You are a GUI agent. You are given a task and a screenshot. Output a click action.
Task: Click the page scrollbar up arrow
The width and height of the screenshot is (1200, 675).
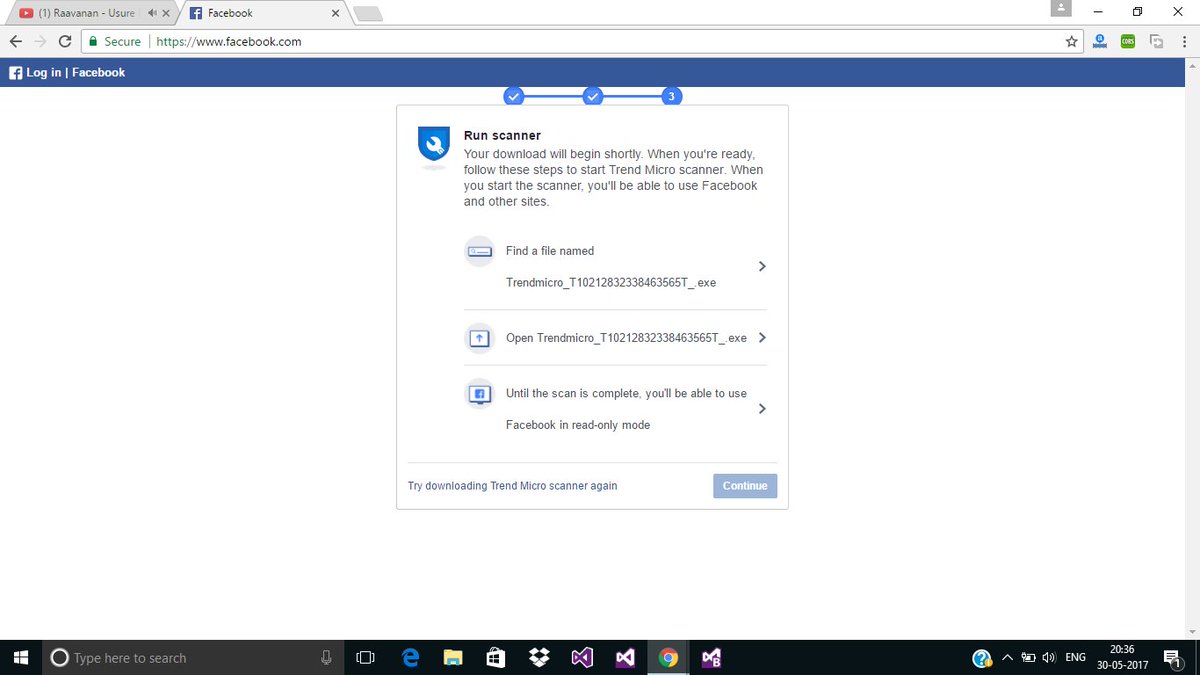pos(1192,64)
